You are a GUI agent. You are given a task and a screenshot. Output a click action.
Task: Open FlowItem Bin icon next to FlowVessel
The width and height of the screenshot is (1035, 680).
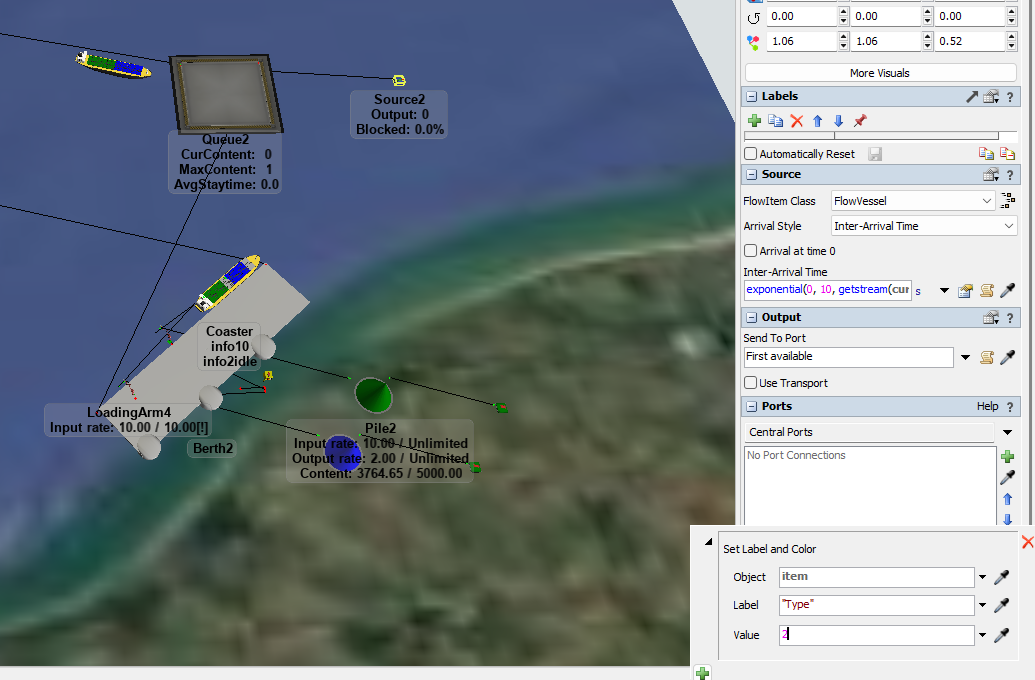point(1008,201)
